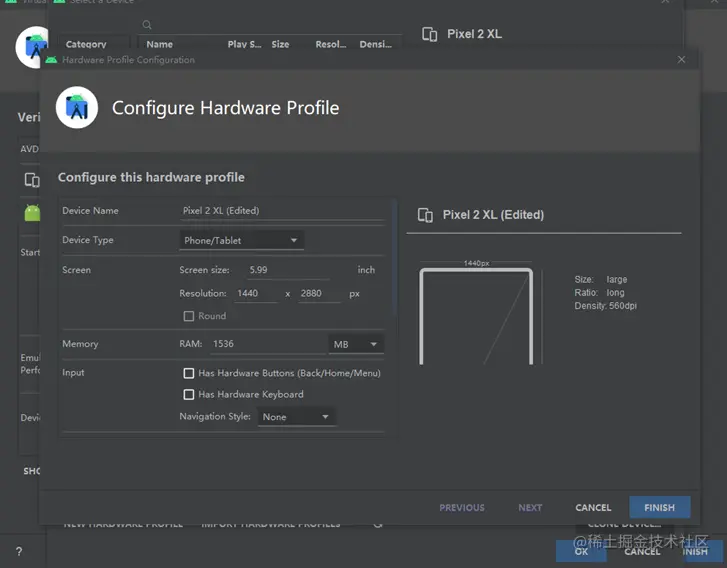
Task: Click the Resolution column header
Action: coord(331,45)
